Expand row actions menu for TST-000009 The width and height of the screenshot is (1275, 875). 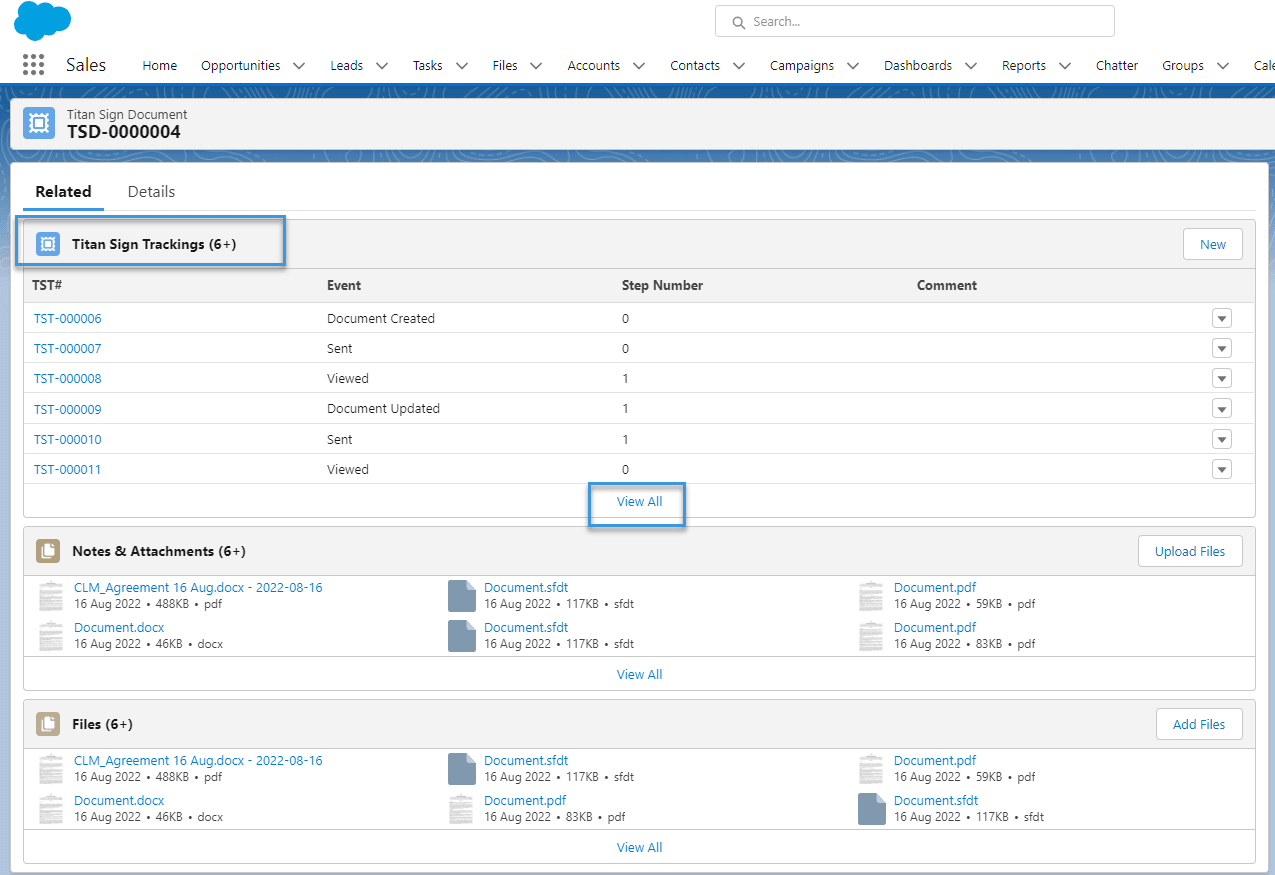1221,409
